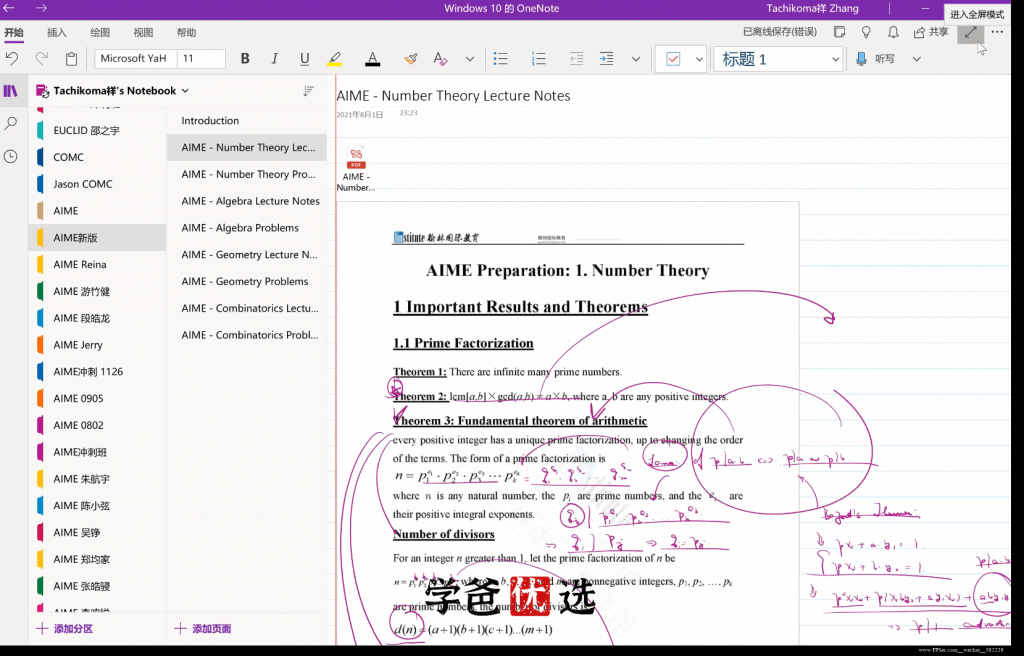Open recent notes clock icon
Screen dimensions: 1024x656
click(x=11, y=156)
